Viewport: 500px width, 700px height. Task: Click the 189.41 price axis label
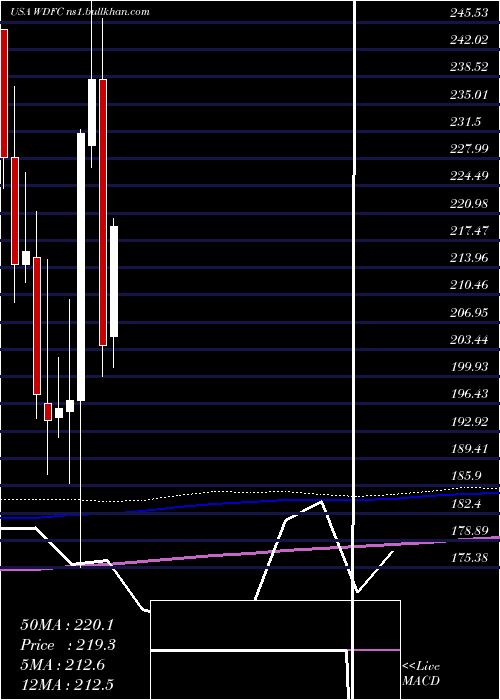(469, 449)
